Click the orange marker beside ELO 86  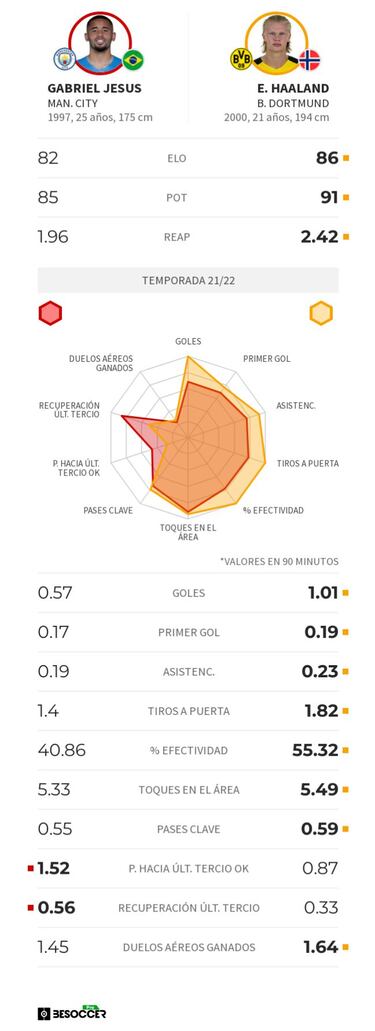(346, 158)
